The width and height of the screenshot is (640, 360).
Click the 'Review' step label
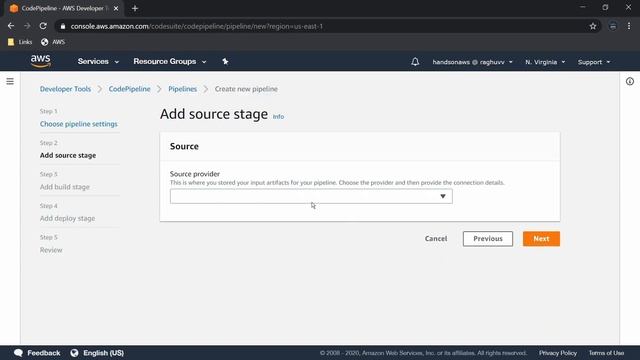pyautogui.click(x=51, y=250)
